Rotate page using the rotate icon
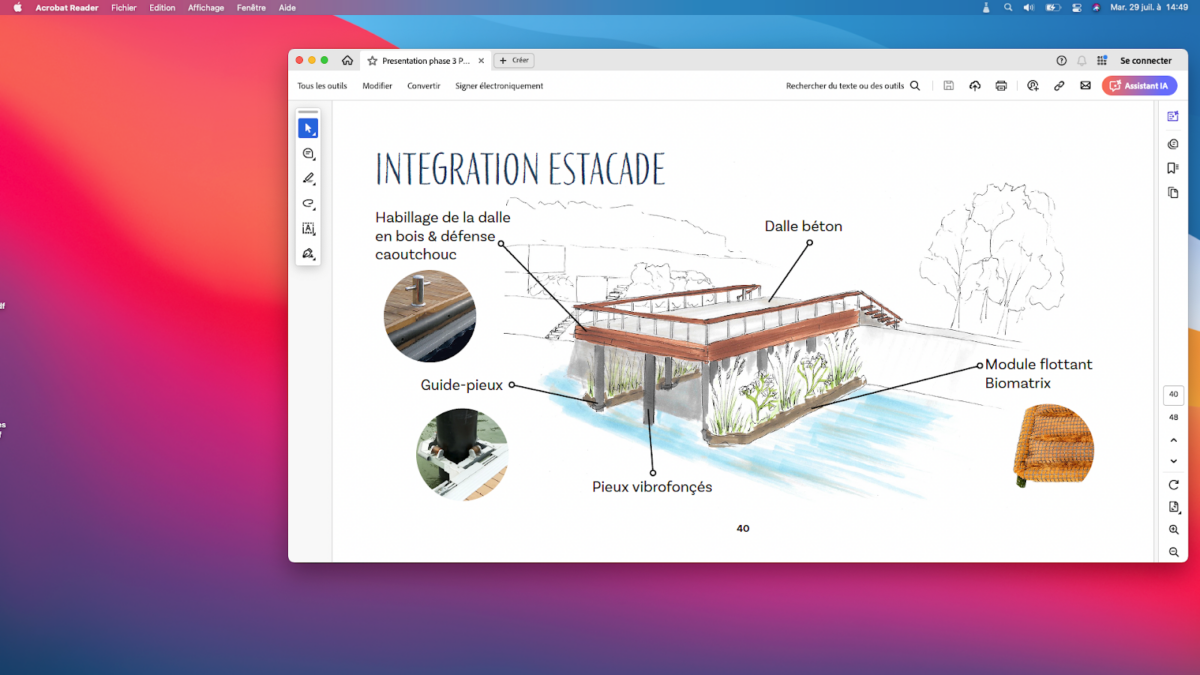Screen dimensions: 1200x675 tap(1174, 485)
